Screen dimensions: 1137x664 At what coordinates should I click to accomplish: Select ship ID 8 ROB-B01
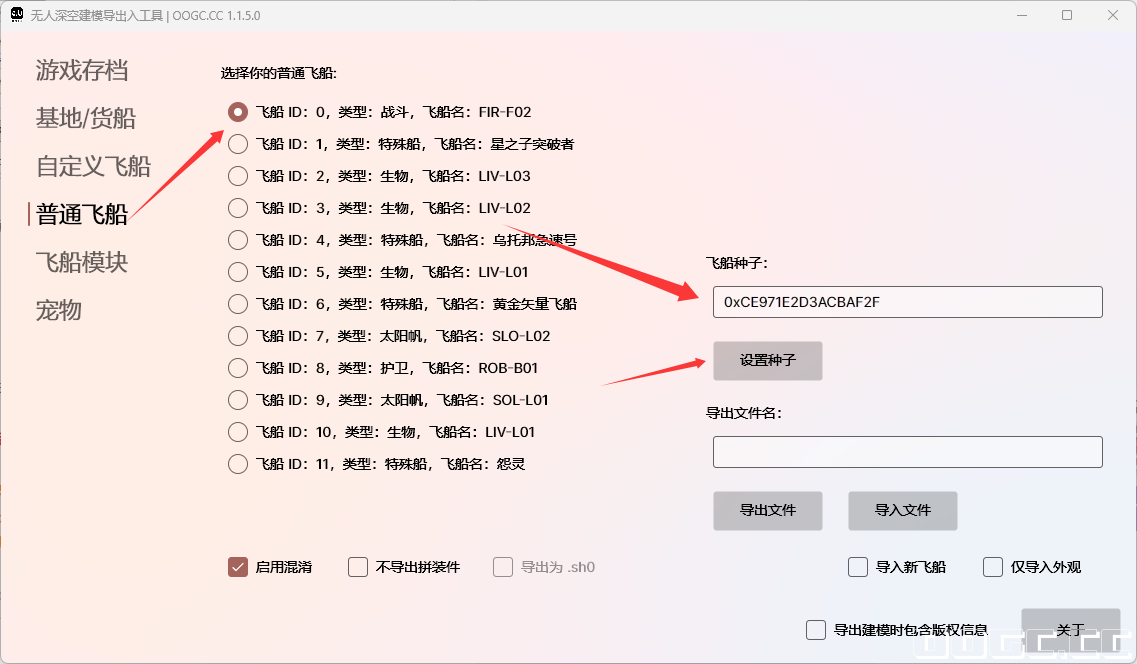(237, 367)
